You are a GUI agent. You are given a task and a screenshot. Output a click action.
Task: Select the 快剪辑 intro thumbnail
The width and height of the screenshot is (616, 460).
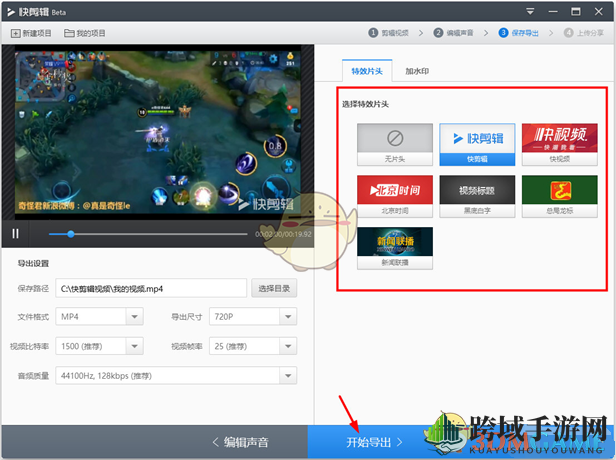pyautogui.click(x=477, y=145)
